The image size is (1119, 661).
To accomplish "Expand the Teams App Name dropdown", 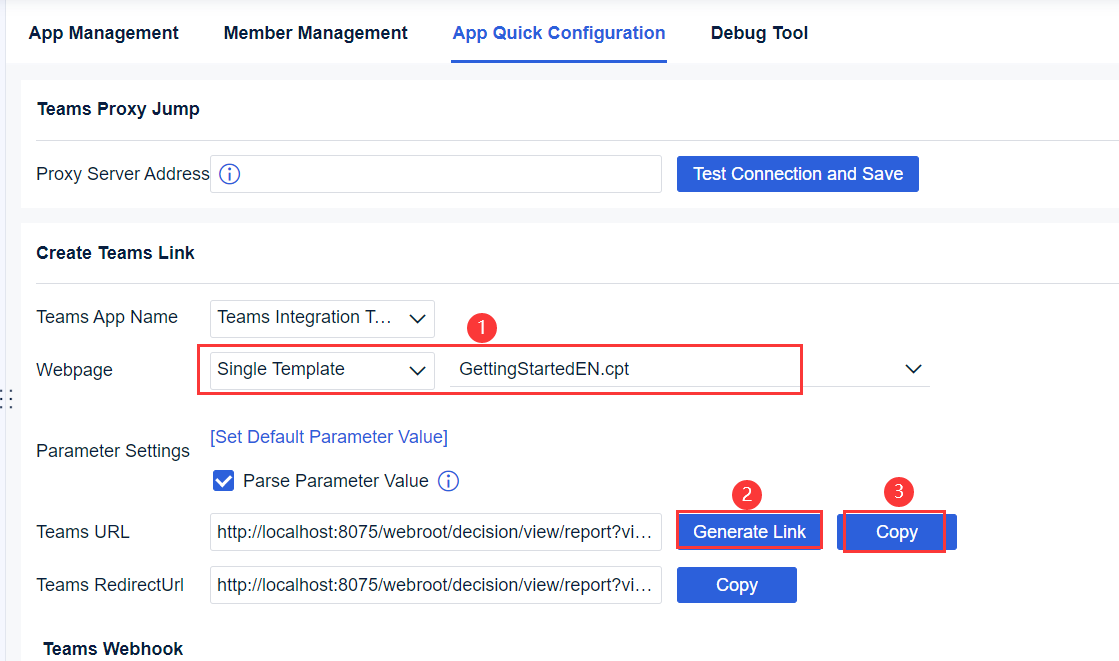I will pyautogui.click(x=322, y=318).
